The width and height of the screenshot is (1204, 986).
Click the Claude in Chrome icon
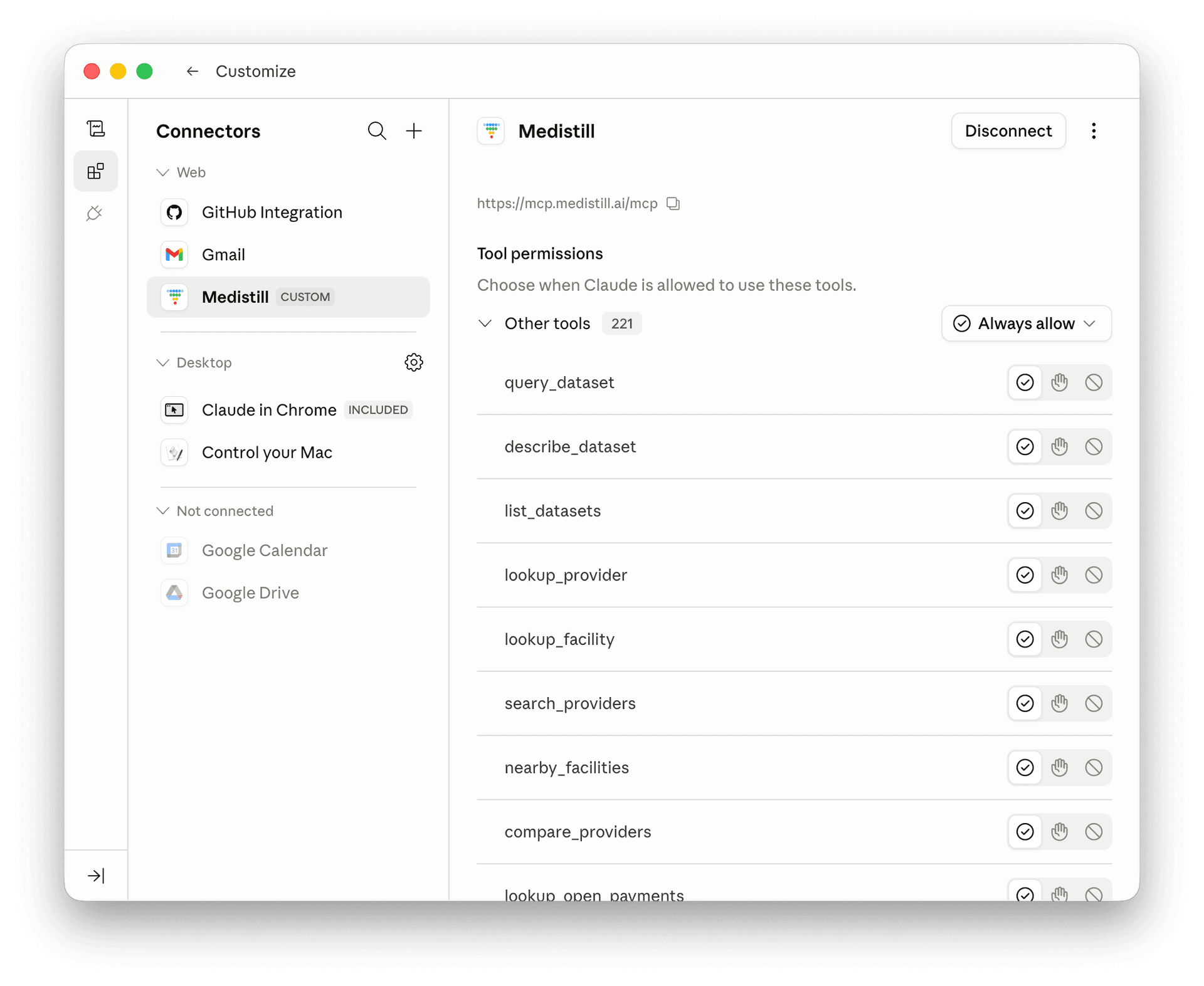(x=174, y=410)
